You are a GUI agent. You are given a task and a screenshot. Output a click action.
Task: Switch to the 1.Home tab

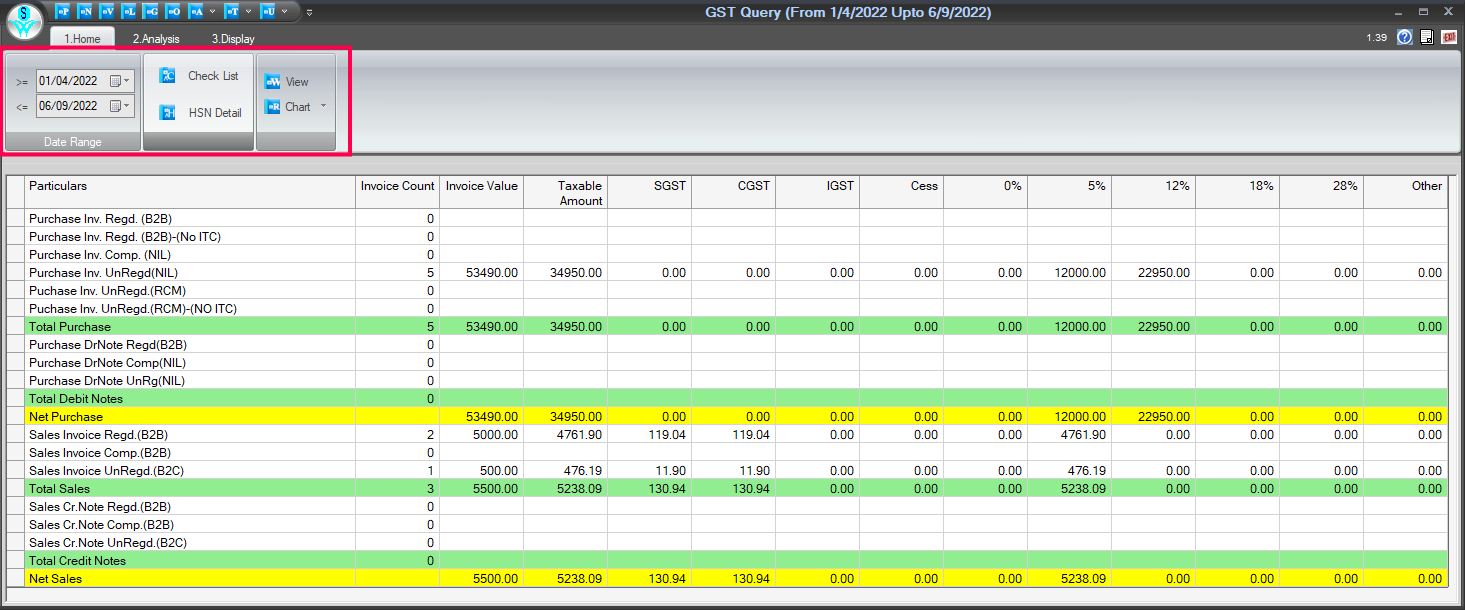(82, 38)
